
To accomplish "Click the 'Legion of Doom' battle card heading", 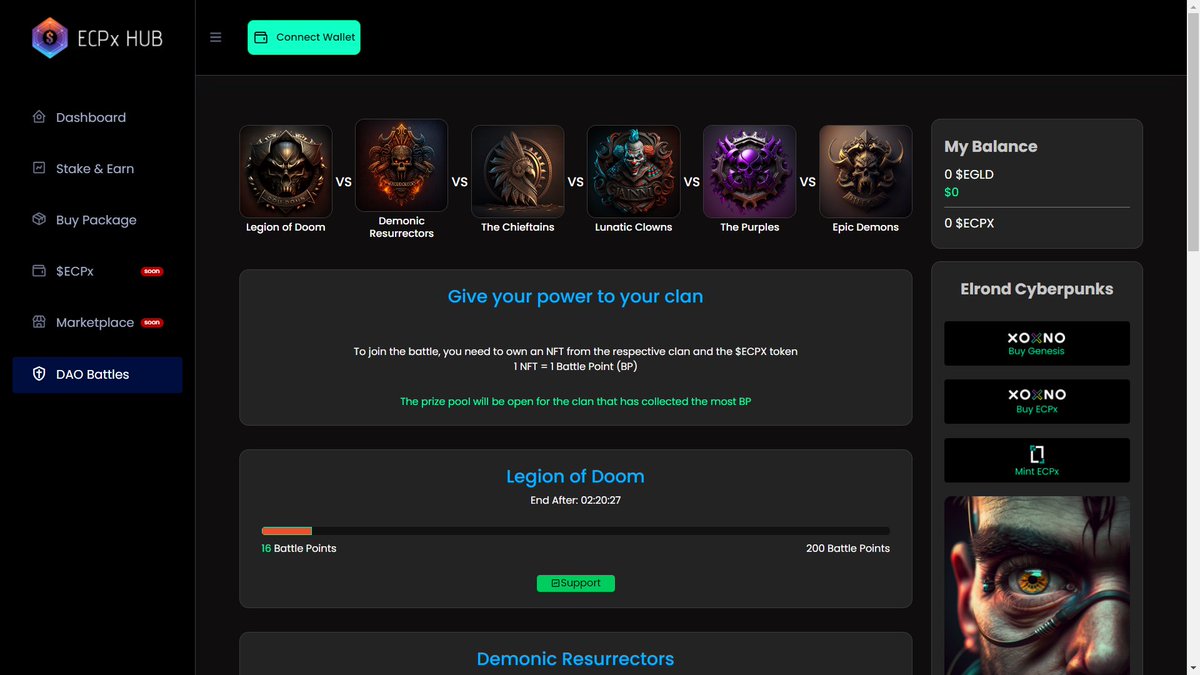I will pyautogui.click(x=575, y=476).
